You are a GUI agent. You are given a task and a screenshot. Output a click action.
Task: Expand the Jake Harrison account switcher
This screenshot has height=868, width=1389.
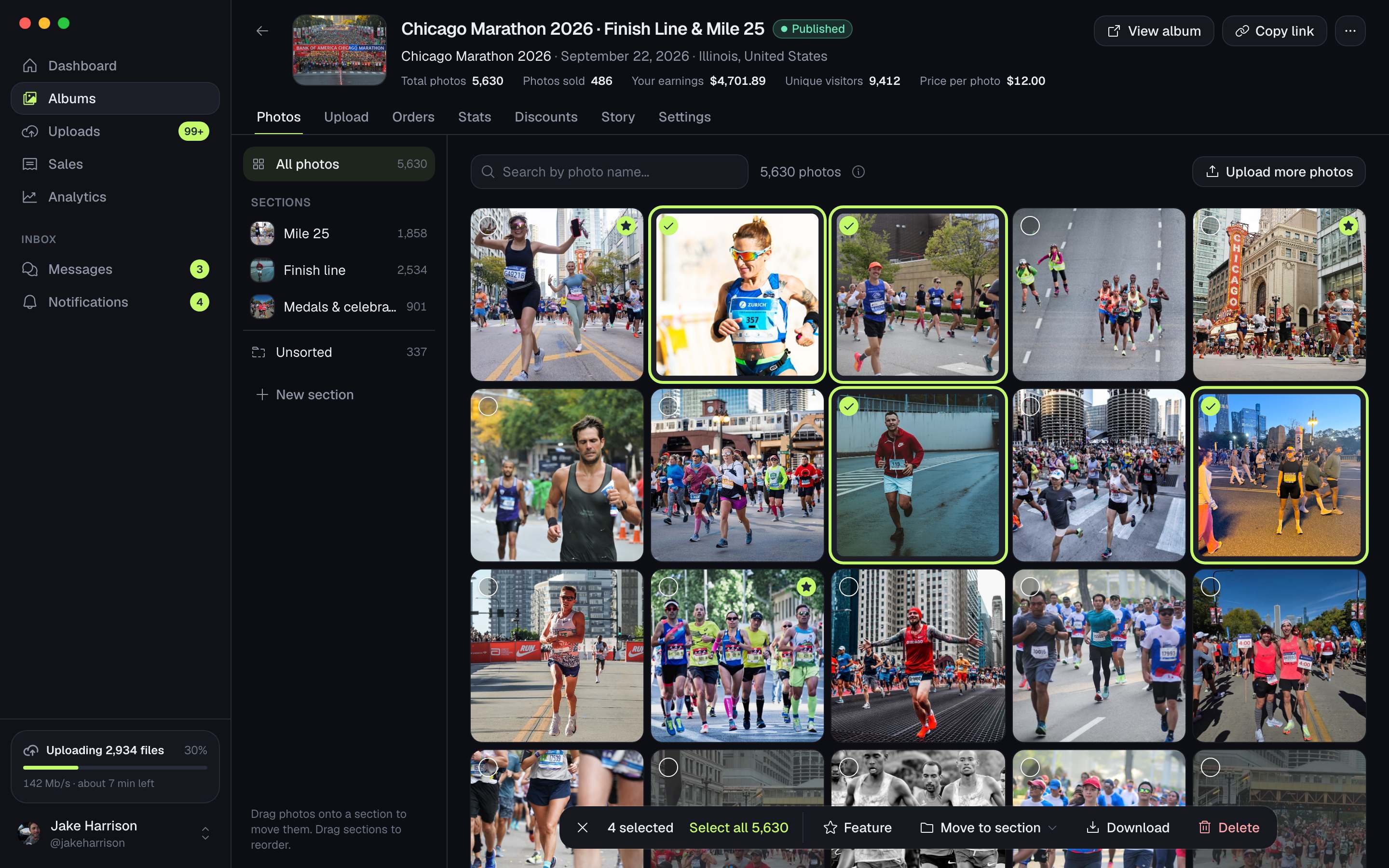tap(205, 834)
